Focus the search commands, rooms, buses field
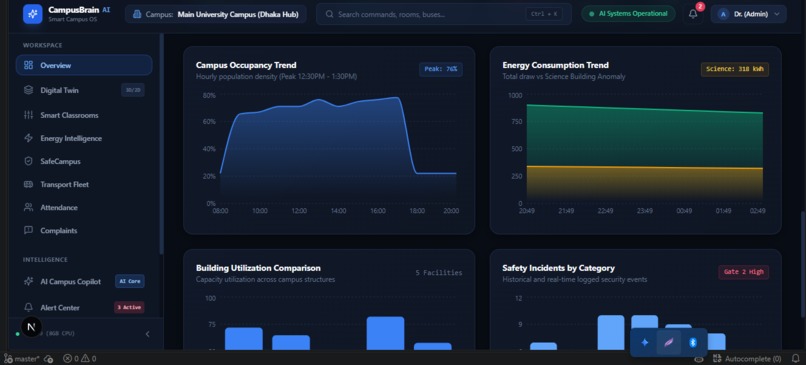The width and height of the screenshot is (806, 365). tap(444, 14)
